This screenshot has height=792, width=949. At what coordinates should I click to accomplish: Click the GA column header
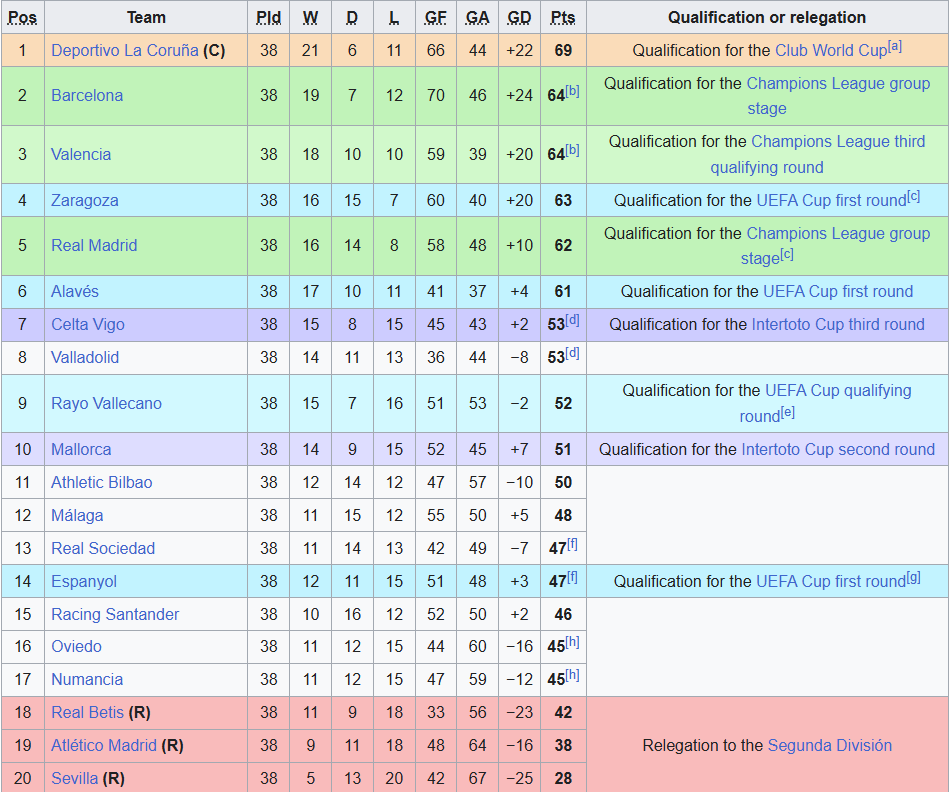478,18
